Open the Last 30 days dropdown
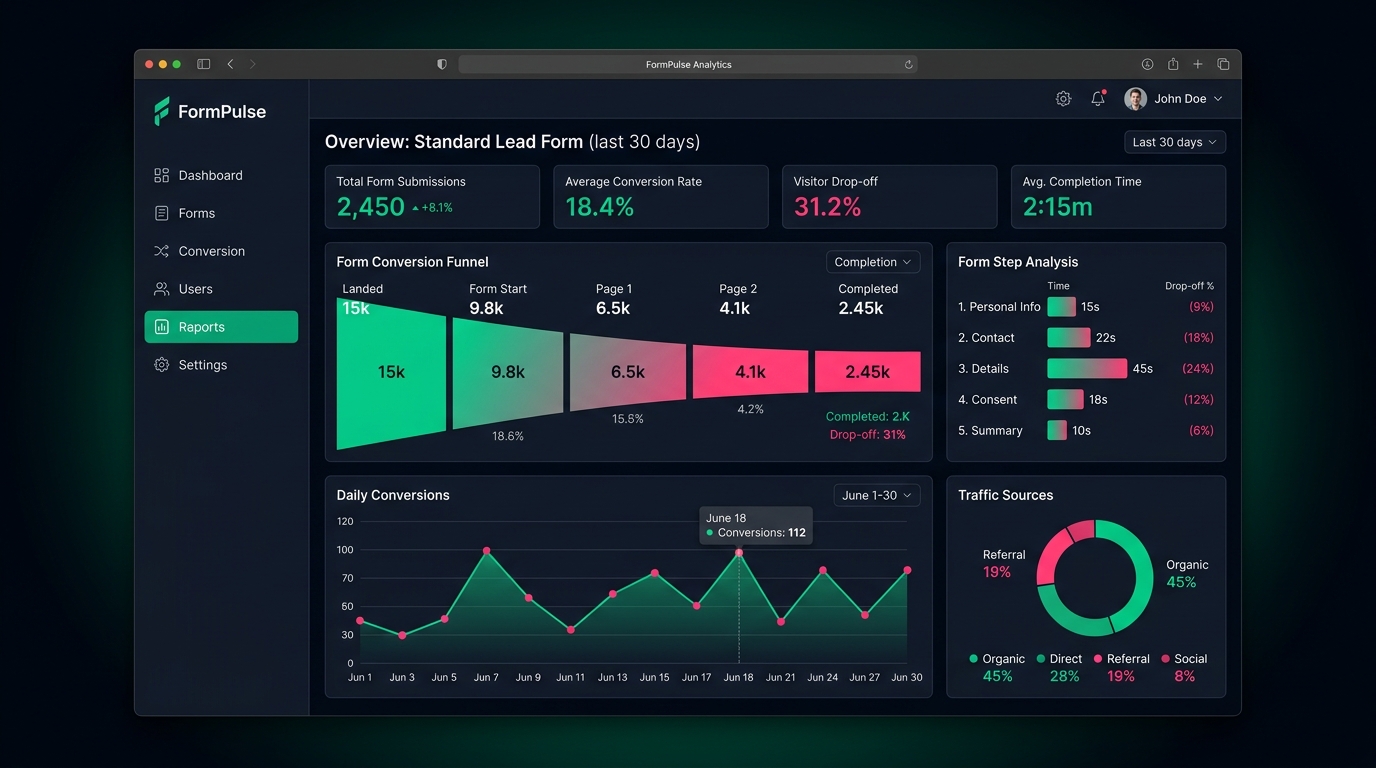This screenshot has height=768, width=1376. coord(1175,142)
